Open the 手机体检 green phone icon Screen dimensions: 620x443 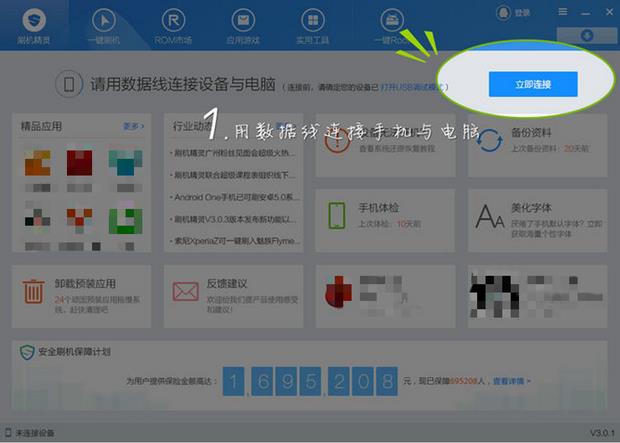tap(337, 216)
